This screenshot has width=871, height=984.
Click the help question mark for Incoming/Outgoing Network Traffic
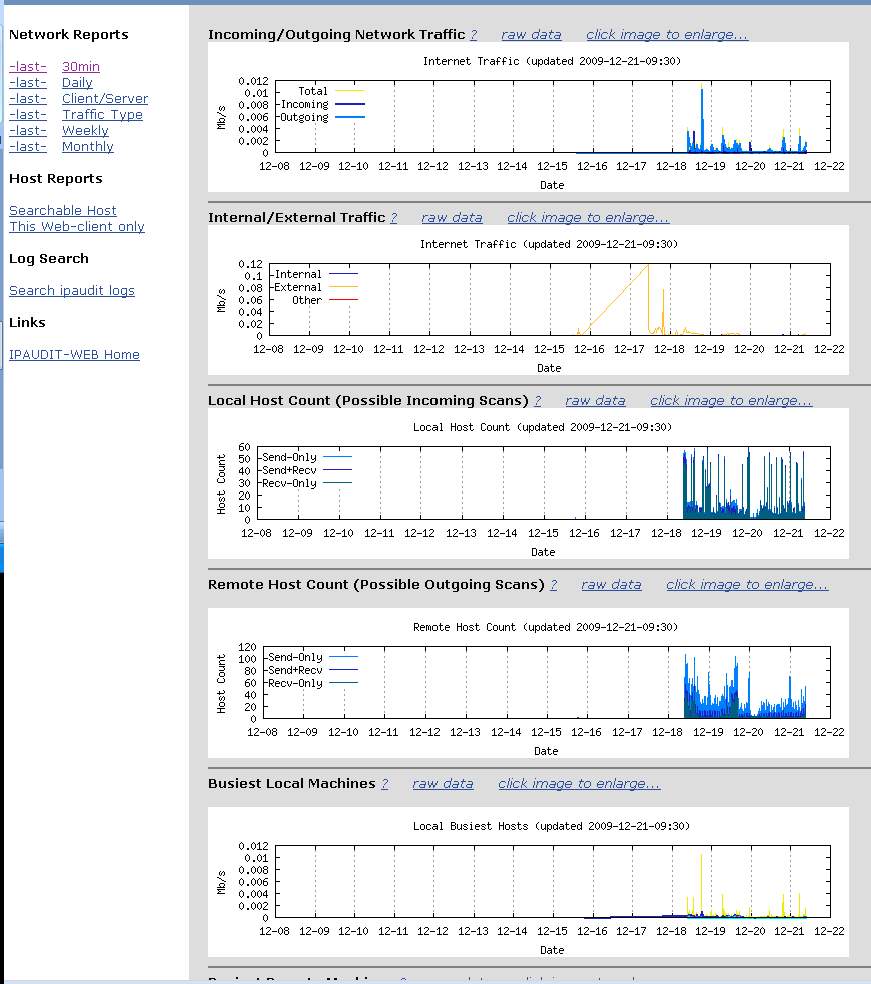click(474, 35)
